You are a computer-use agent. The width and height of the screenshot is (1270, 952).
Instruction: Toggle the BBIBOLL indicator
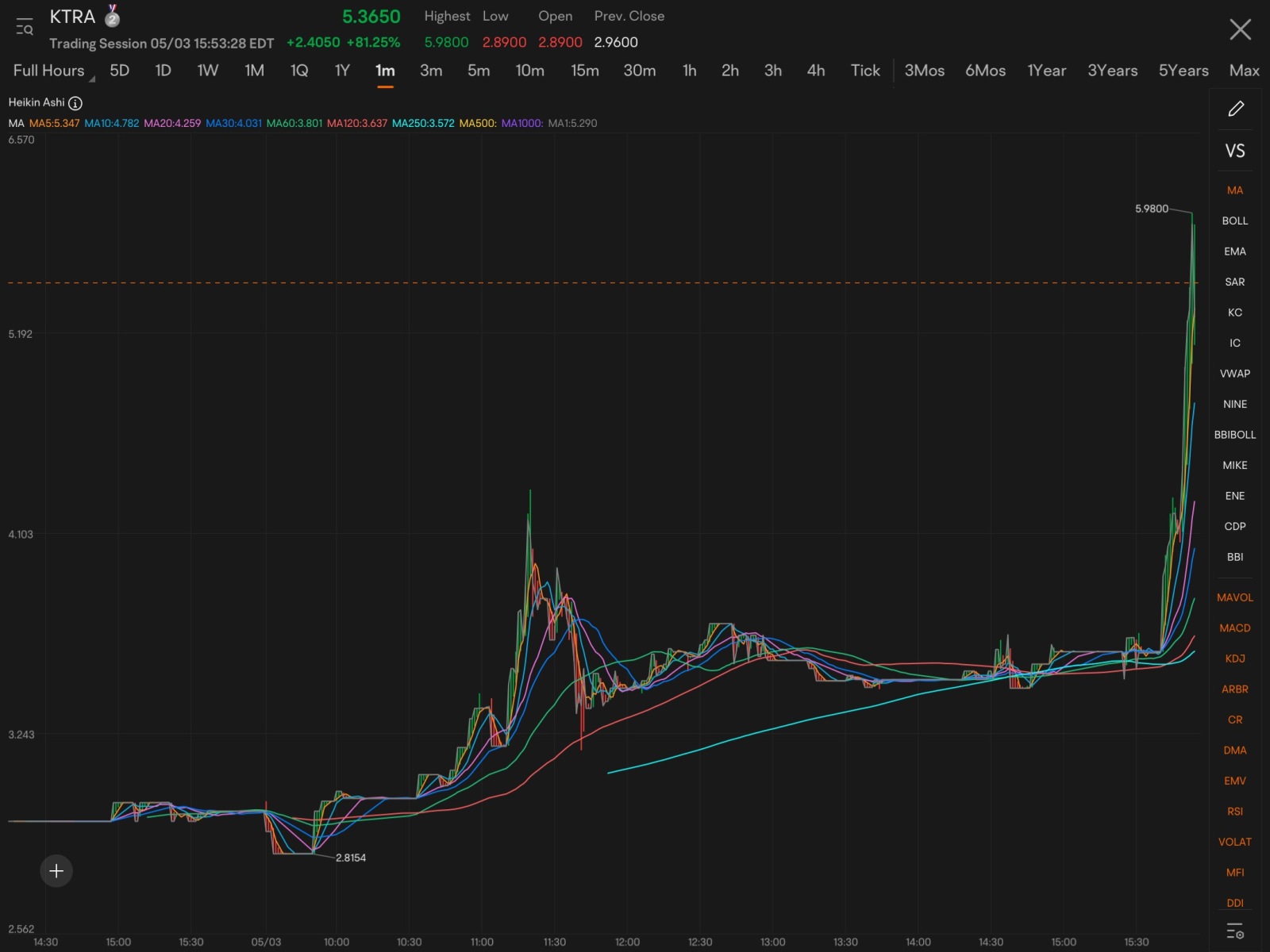(1235, 435)
